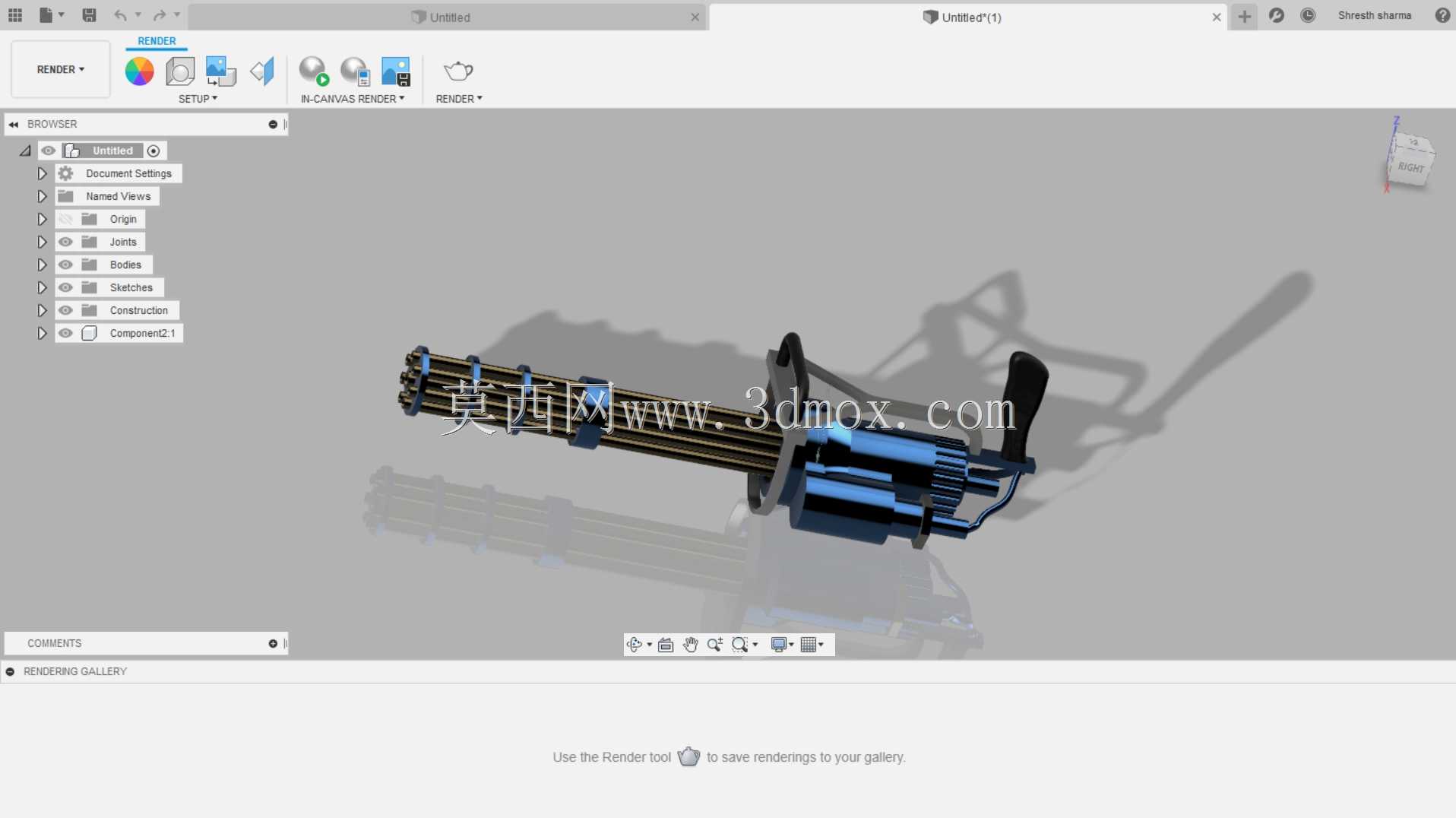Screen dimensions: 1456x818
Task: Add a new design tab
Action: pyautogui.click(x=1244, y=16)
